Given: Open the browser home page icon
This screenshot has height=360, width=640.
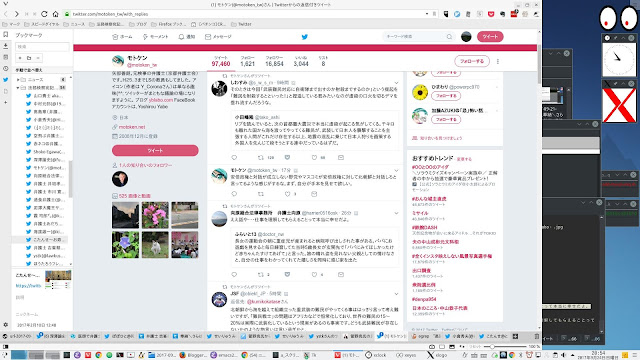Looking at the screenshot, I should pyautogui.click(x=55, y=14).
